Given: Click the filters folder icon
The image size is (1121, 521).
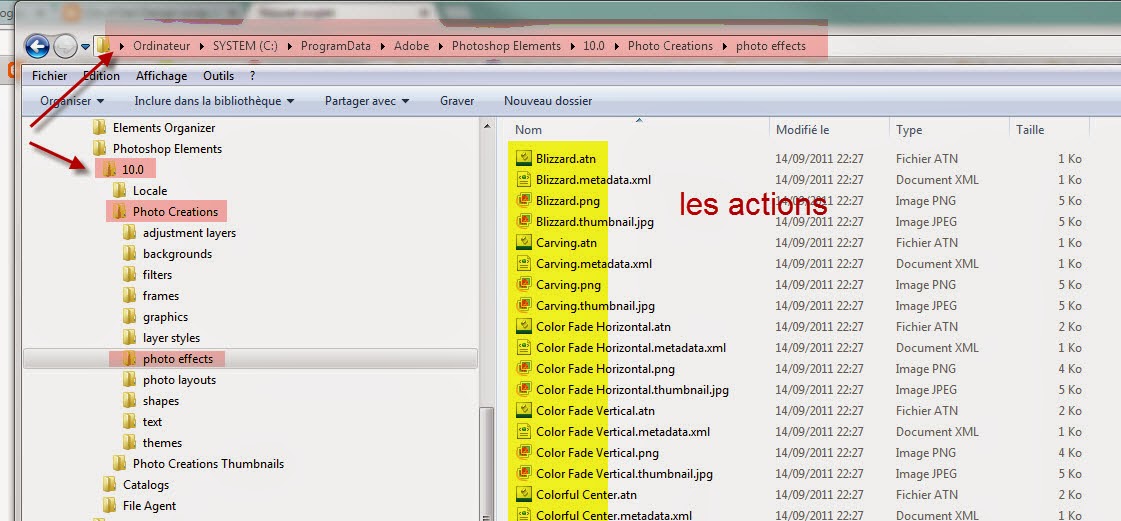Looking at the screenshot, I should click(129, 274).
